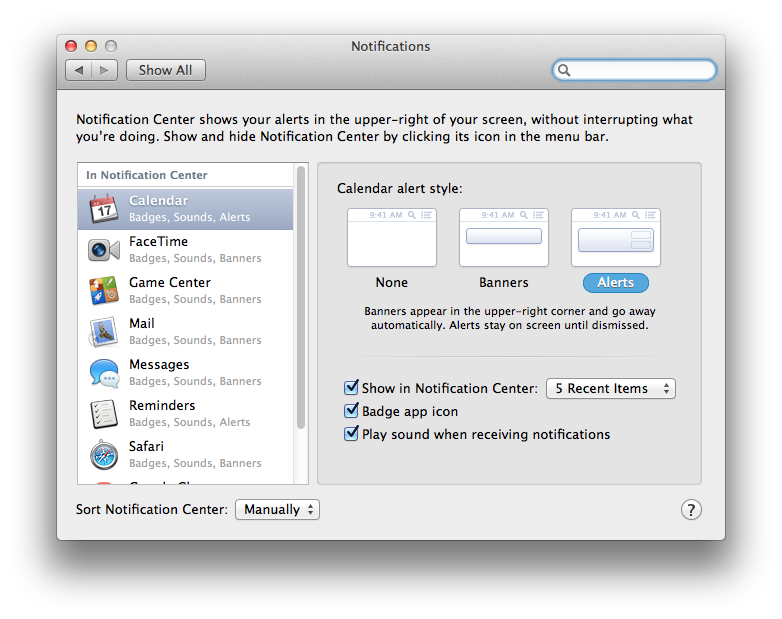Choose the None label
Screen dimensions: 782x619
(x=391, y=282)
